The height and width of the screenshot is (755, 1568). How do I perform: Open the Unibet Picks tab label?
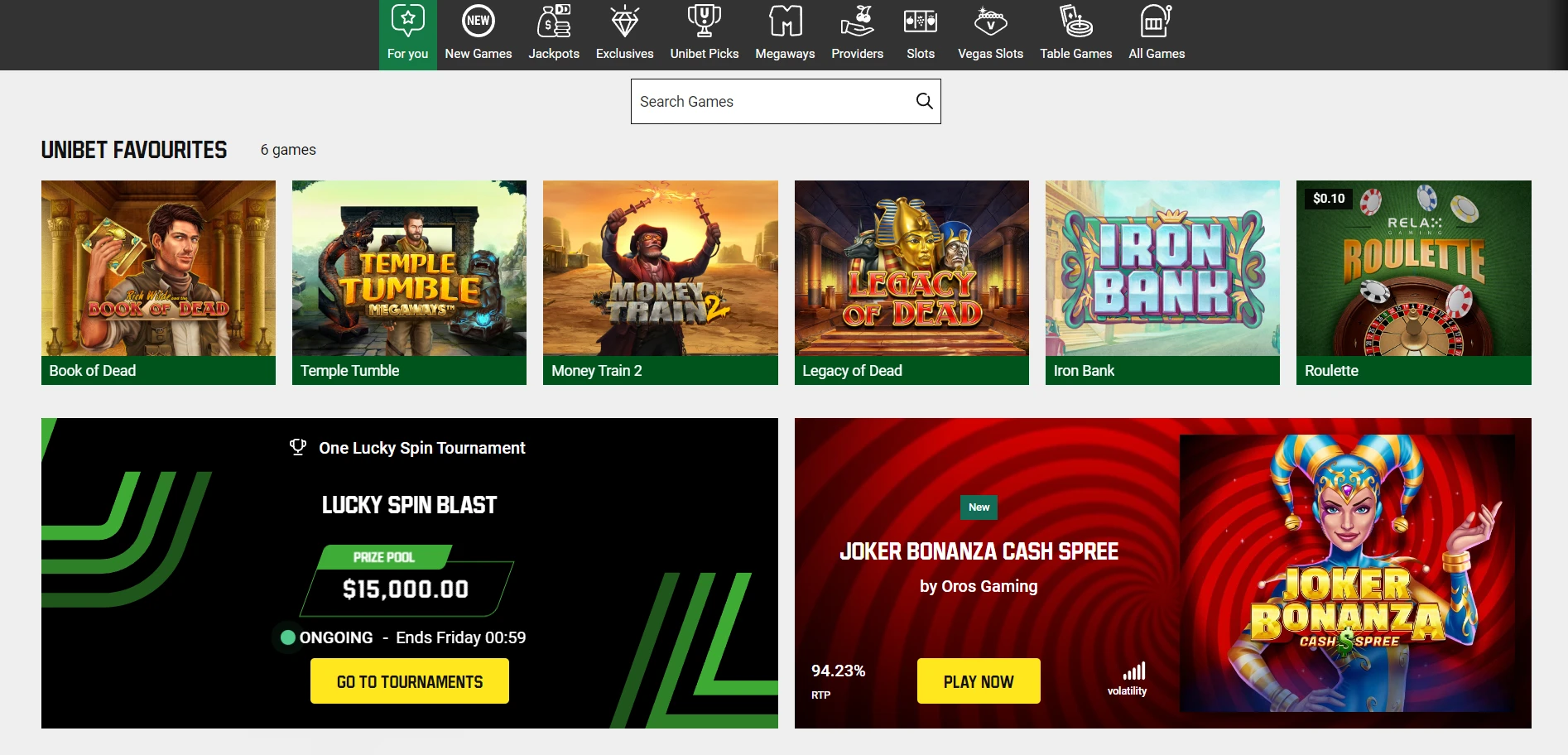point(704,54)
